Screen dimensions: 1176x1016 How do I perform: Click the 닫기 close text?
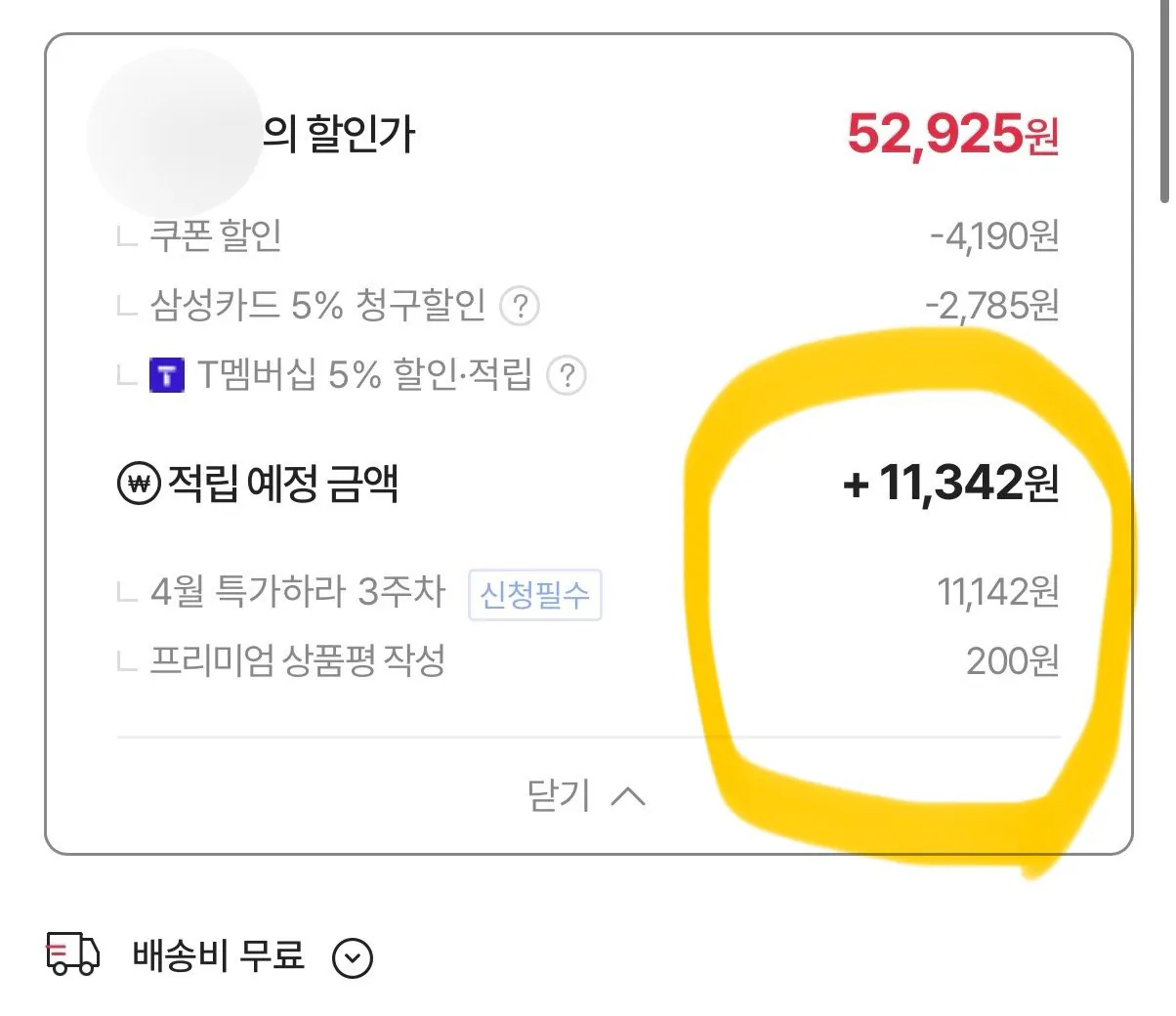pyautogui.click(x=559, y=796)
